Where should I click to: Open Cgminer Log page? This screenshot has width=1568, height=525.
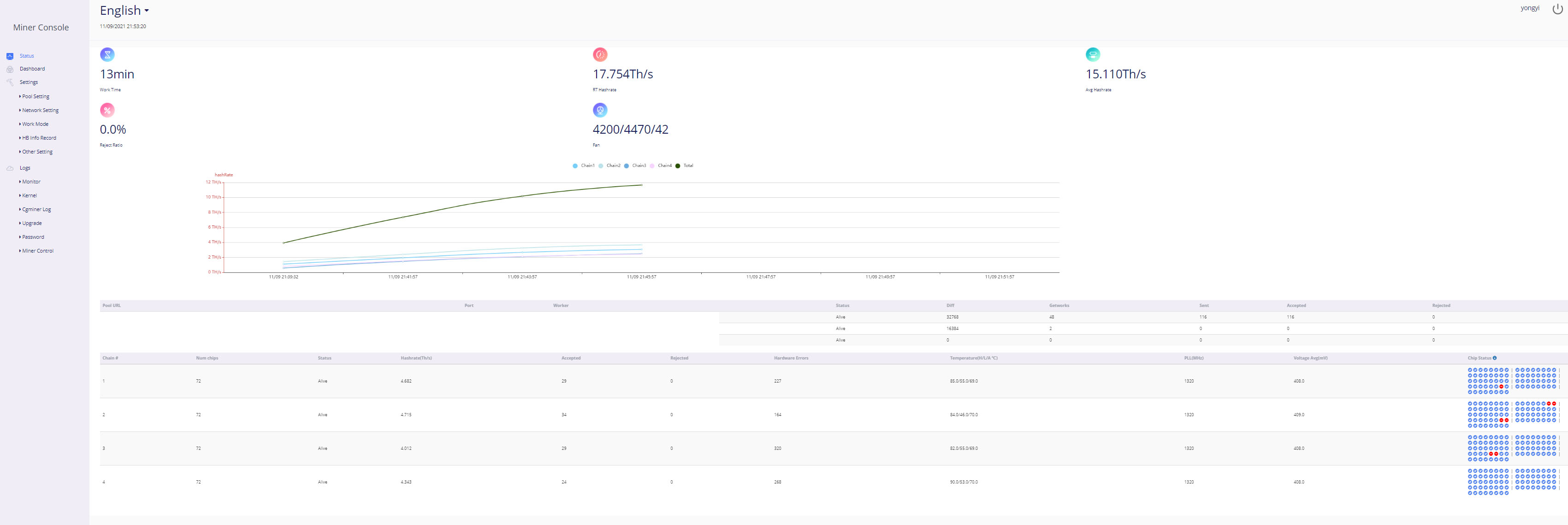(x=36, y=209)
